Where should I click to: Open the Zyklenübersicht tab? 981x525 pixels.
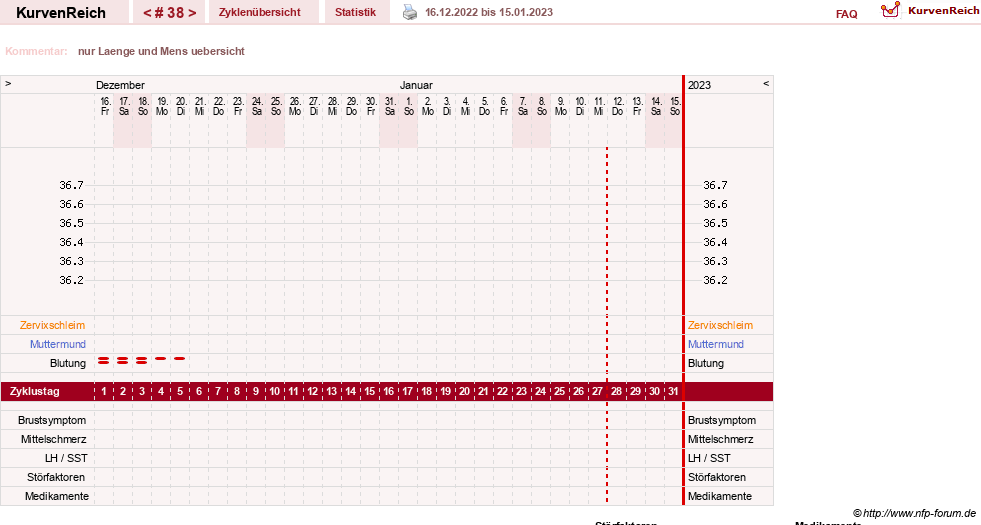click(260, 13)
